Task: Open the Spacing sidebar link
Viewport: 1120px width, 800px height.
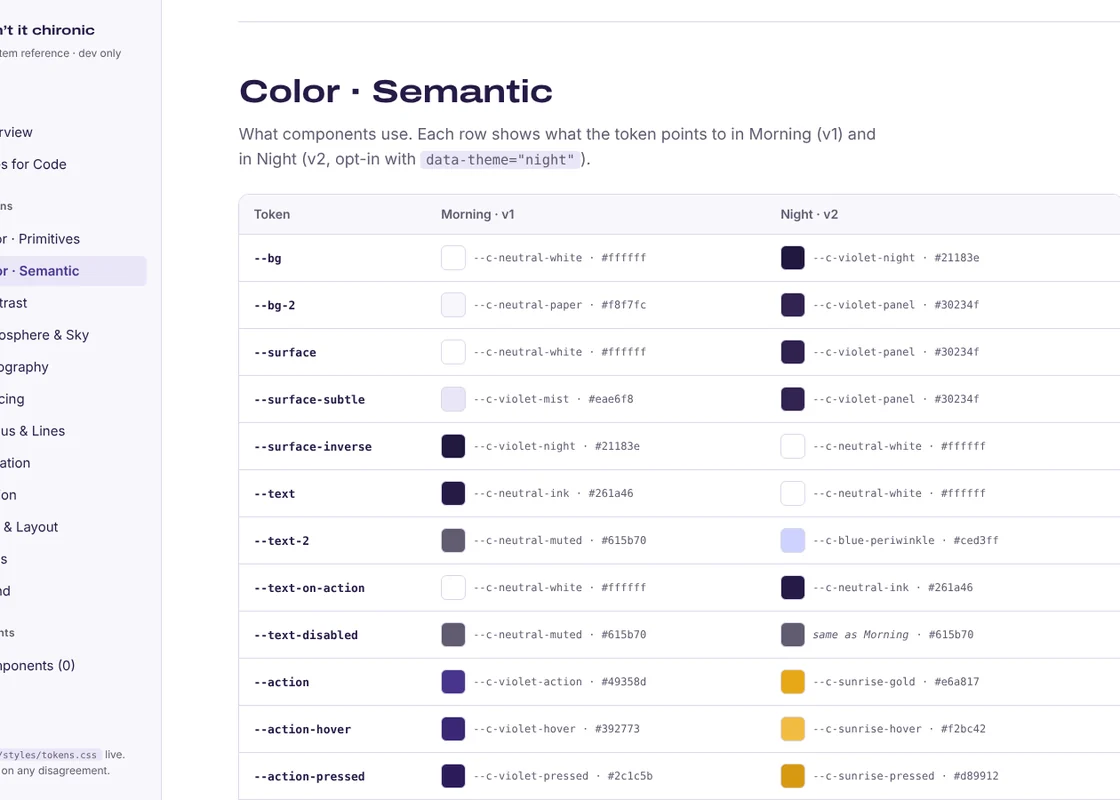Action: tap(12, 399)
